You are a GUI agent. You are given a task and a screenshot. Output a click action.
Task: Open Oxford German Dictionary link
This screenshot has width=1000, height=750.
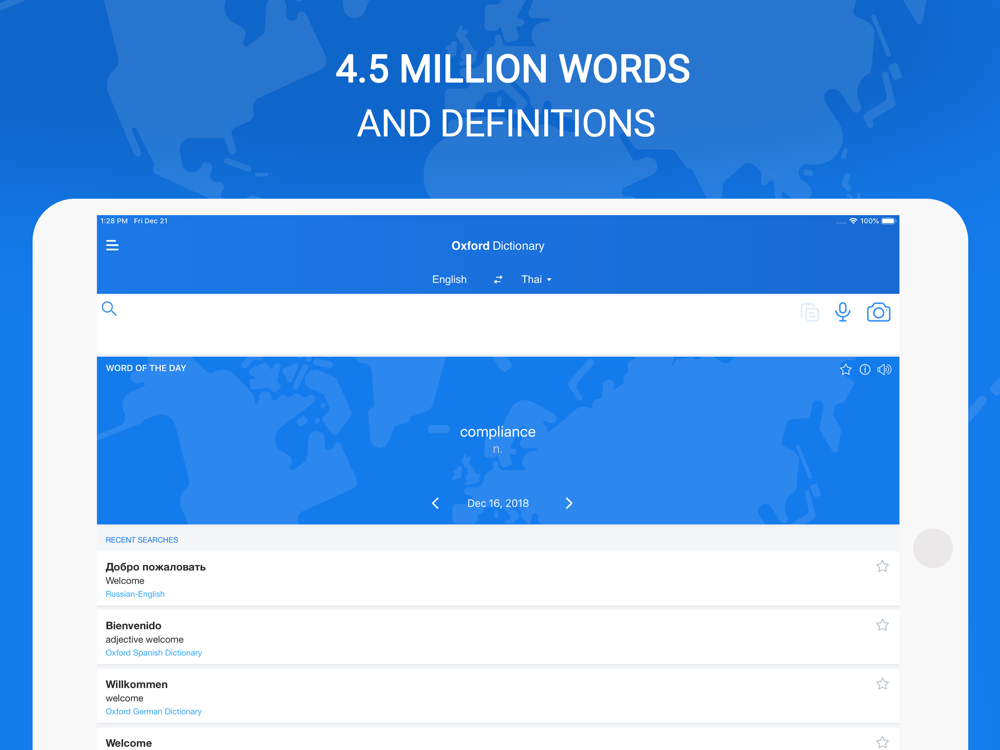[x=153, y=711]
